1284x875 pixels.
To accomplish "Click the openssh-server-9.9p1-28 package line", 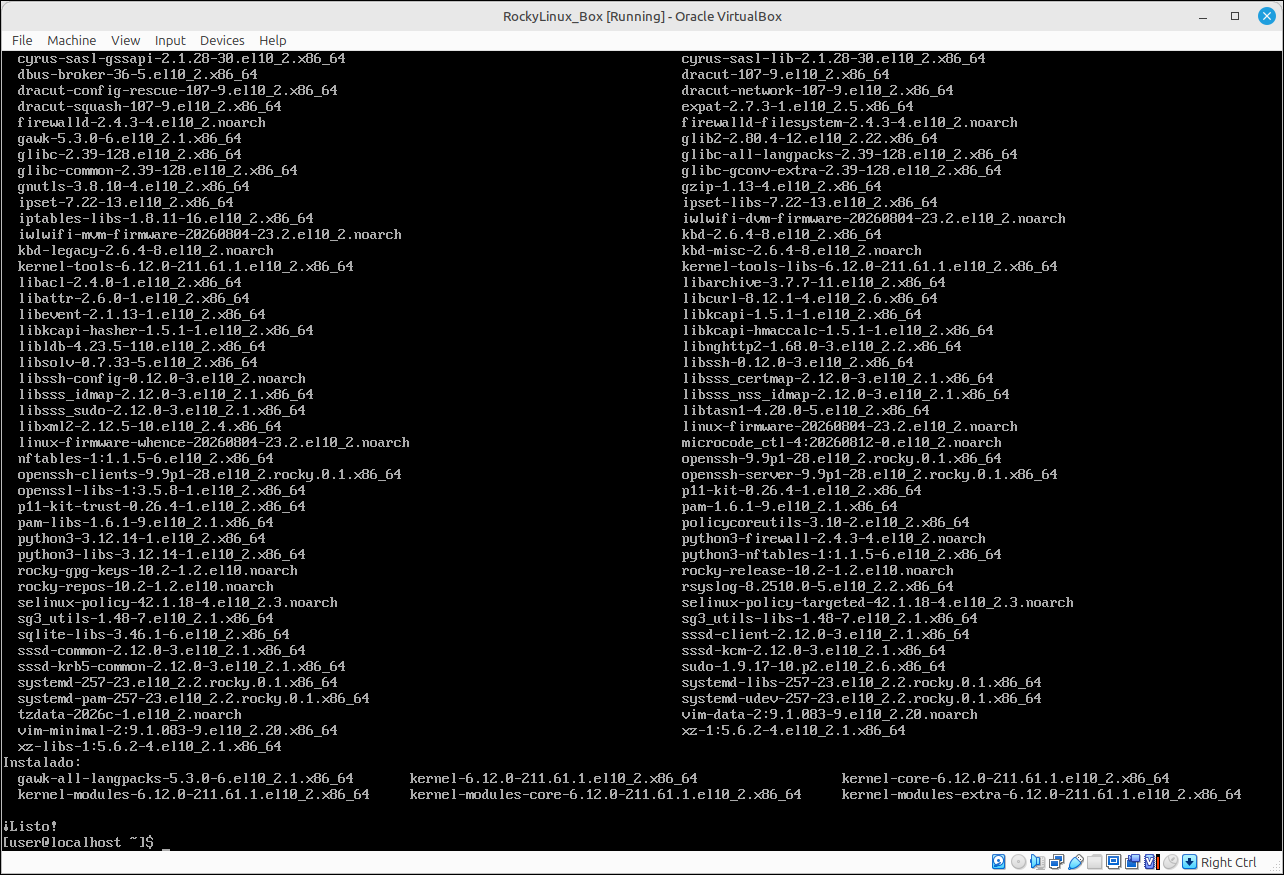I will click(870, 474).
